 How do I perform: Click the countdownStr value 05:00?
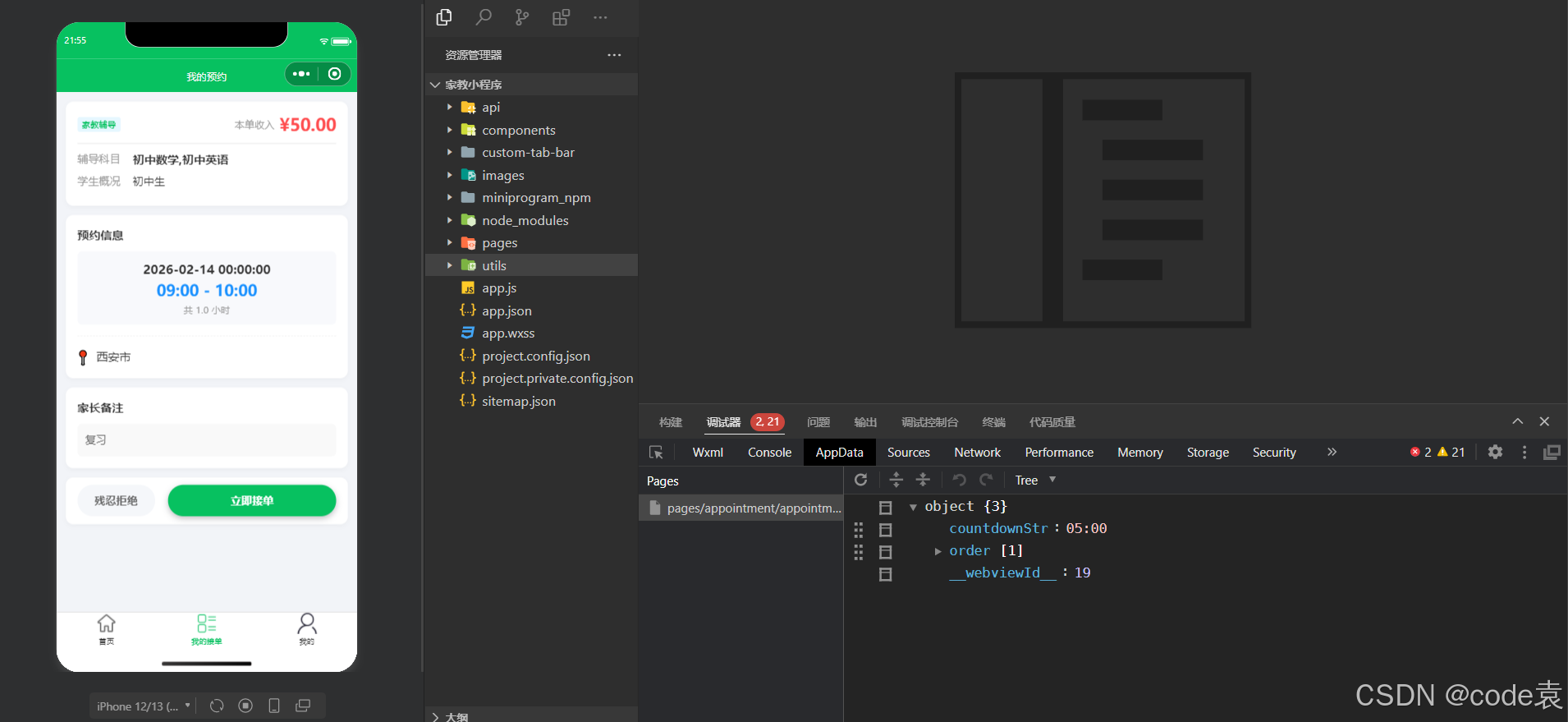point(1086,528)
